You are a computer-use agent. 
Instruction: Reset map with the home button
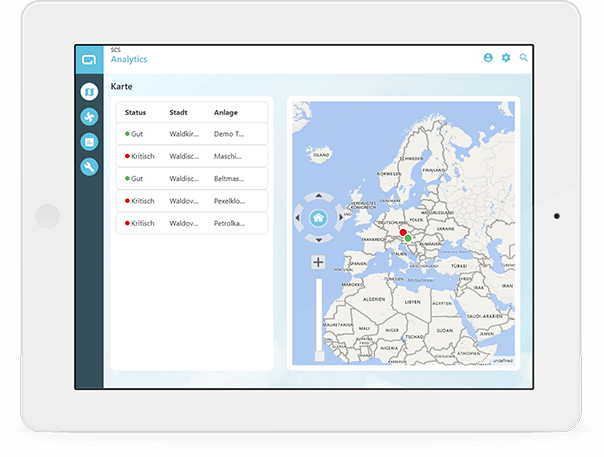319,218
